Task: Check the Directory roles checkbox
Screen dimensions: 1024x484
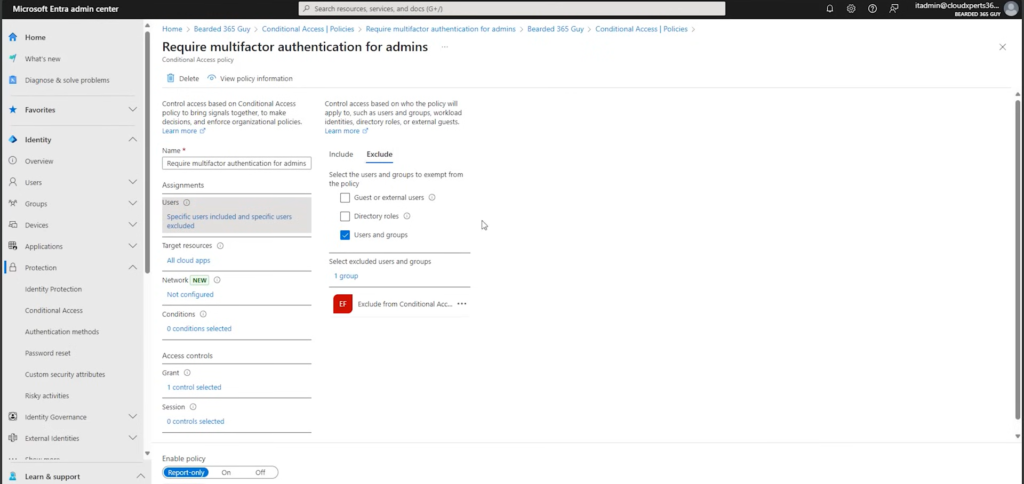Action: coord(345,216)
